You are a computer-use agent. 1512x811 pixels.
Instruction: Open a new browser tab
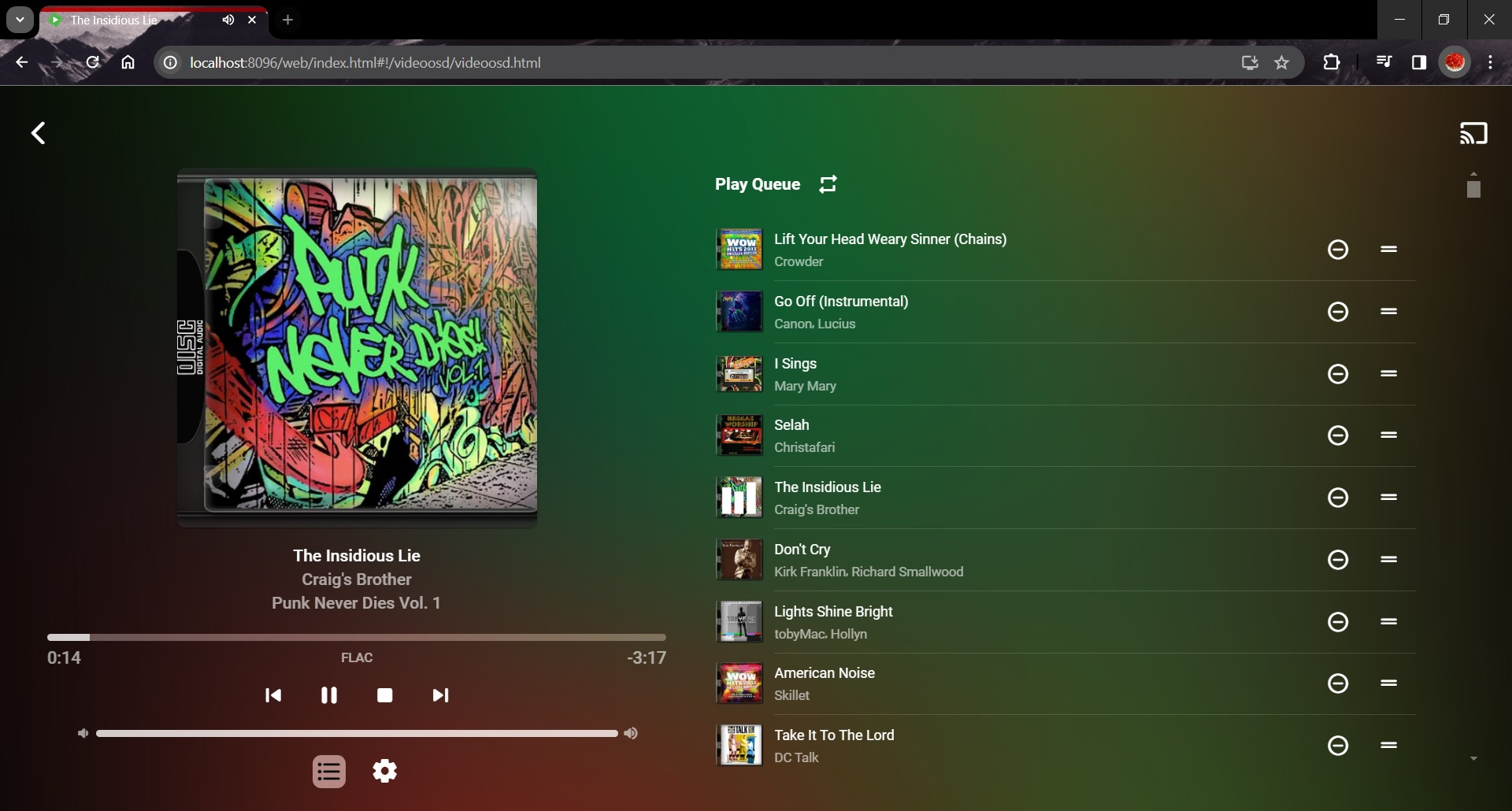click(288, 20)
